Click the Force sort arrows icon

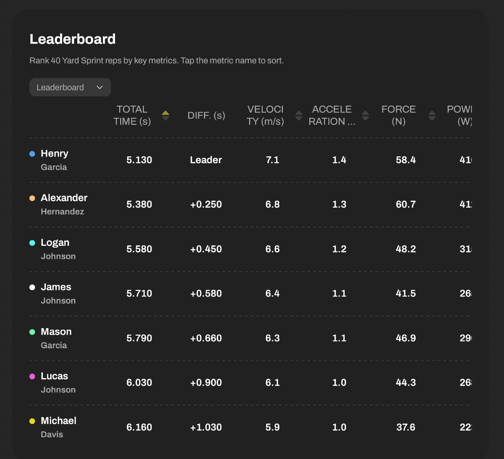pos(432,116)
